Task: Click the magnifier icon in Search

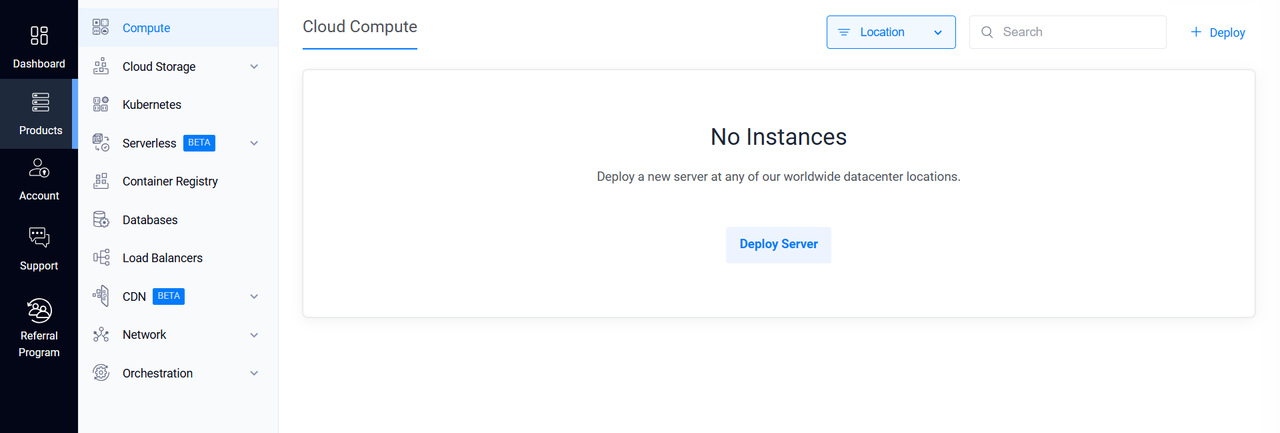Action: (x=987, y=32)
